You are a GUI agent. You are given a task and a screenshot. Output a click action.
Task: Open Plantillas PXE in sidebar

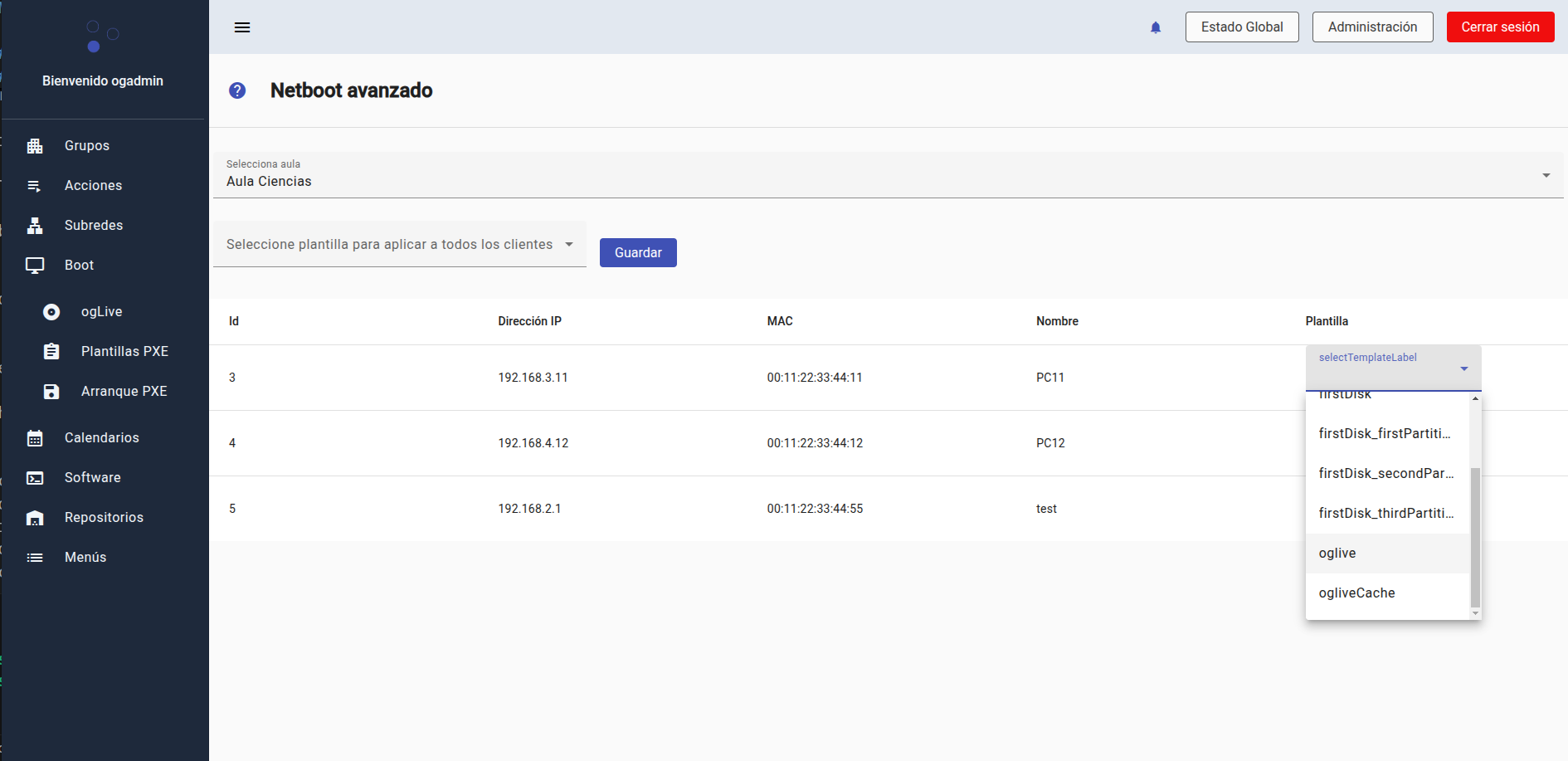124,352
